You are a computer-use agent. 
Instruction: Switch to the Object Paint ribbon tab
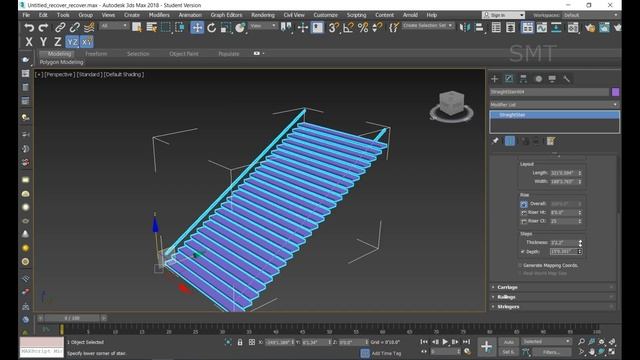184,54
